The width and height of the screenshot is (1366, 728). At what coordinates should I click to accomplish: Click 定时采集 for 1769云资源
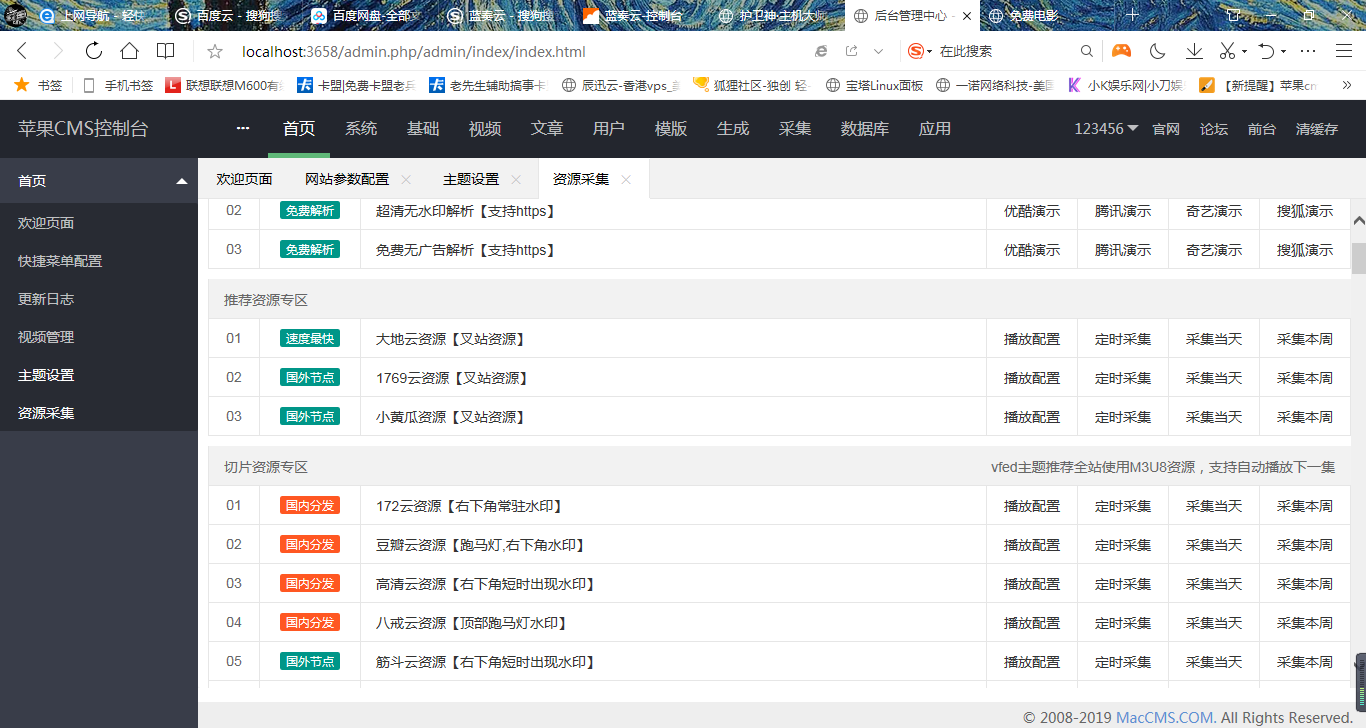pos(1123,378)
